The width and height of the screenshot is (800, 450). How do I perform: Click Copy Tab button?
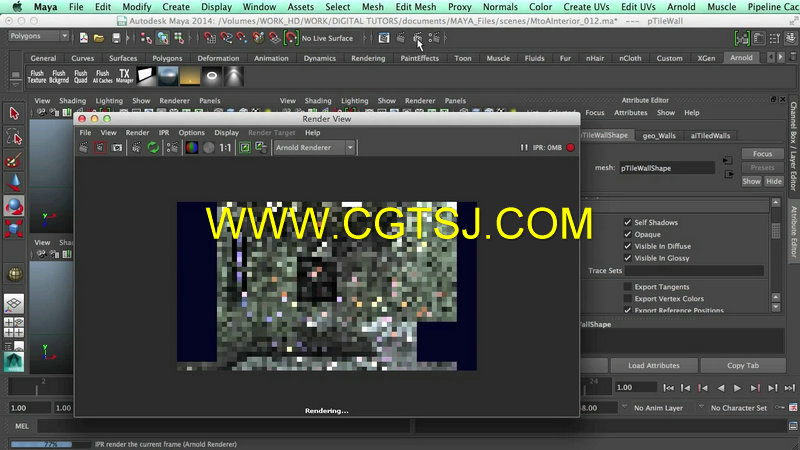(x=743, y=365)
